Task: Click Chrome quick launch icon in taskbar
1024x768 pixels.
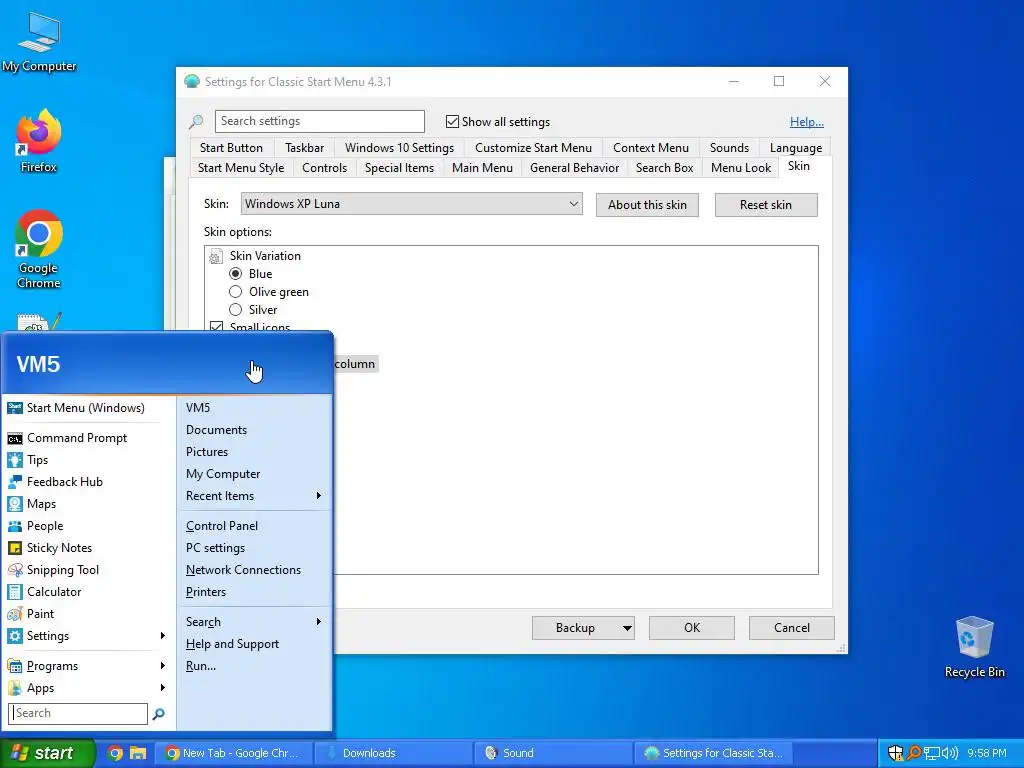Action: tap(115, 753)
